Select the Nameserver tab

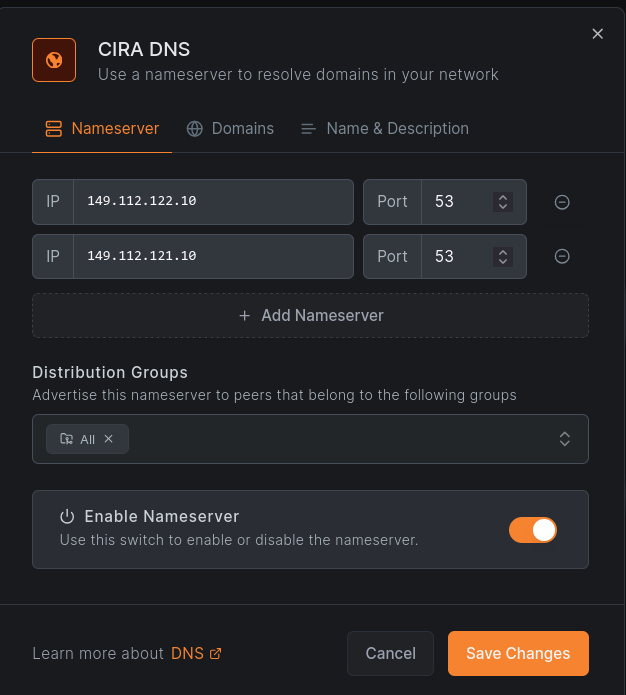102,129
